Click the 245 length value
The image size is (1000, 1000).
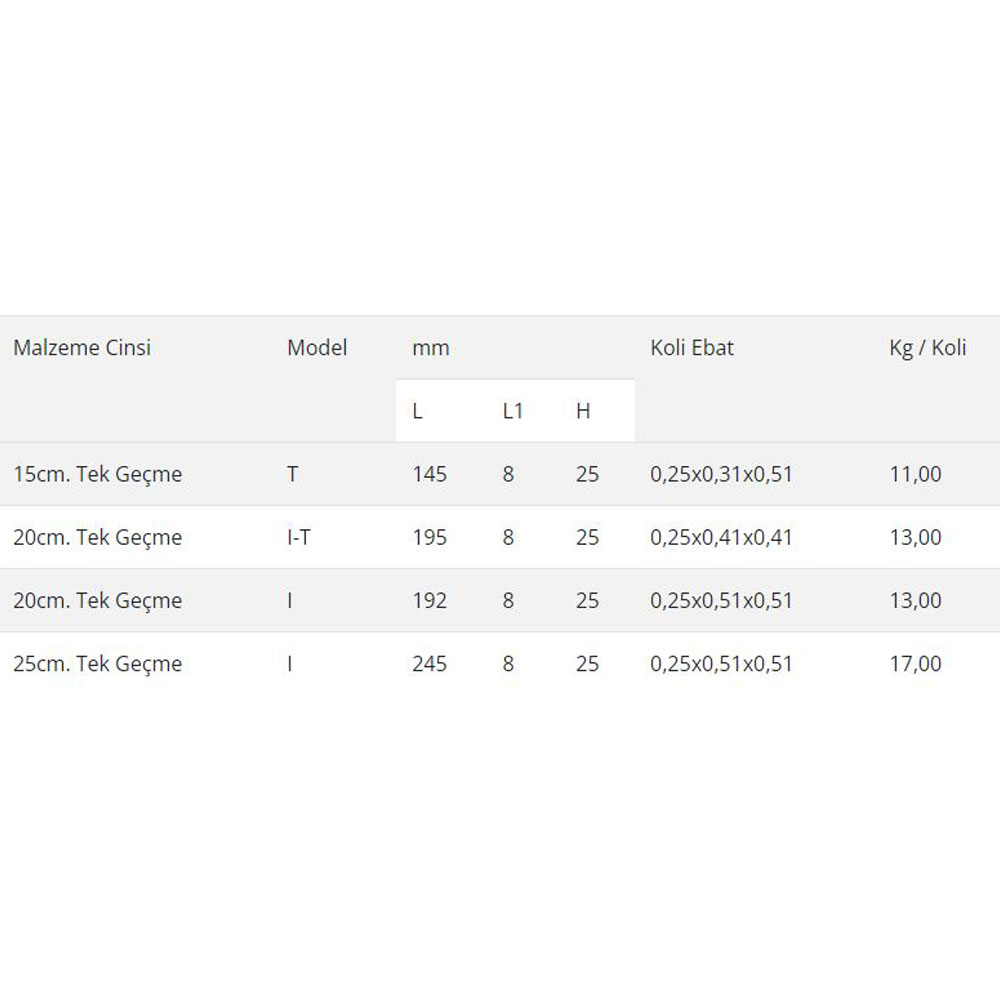[429, 664]
